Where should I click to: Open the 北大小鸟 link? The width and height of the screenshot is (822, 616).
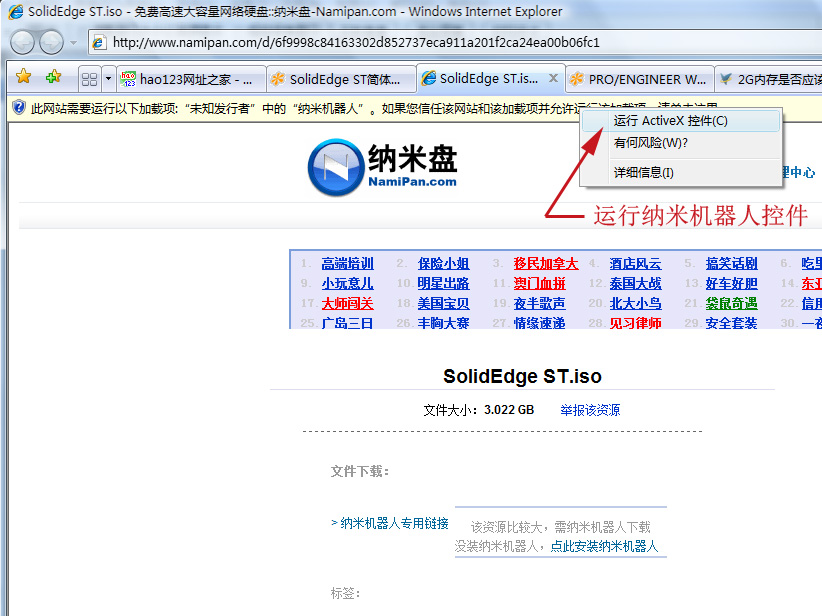coord(635,303)
